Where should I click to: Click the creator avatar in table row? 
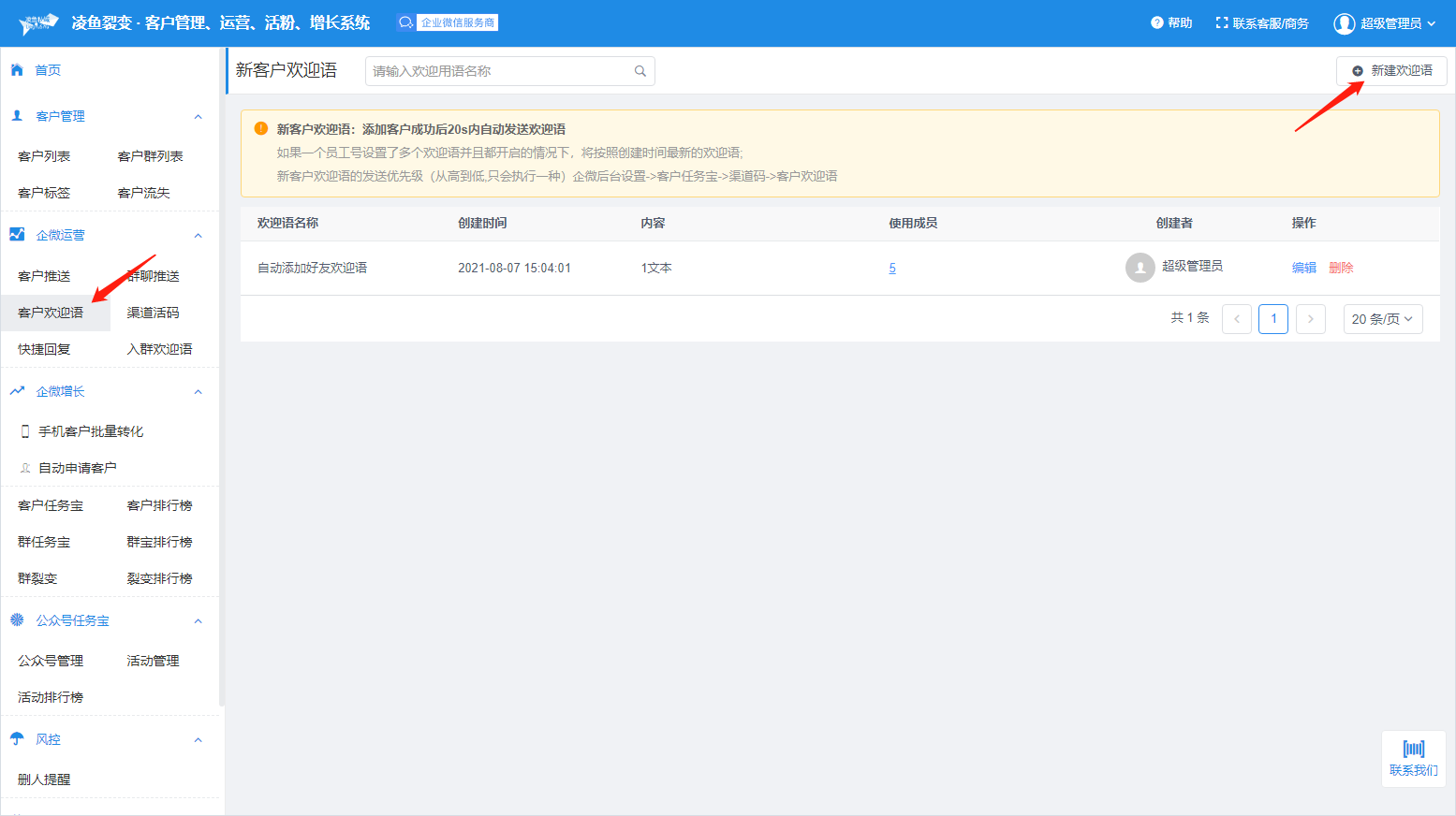(x=1140, y=268)
